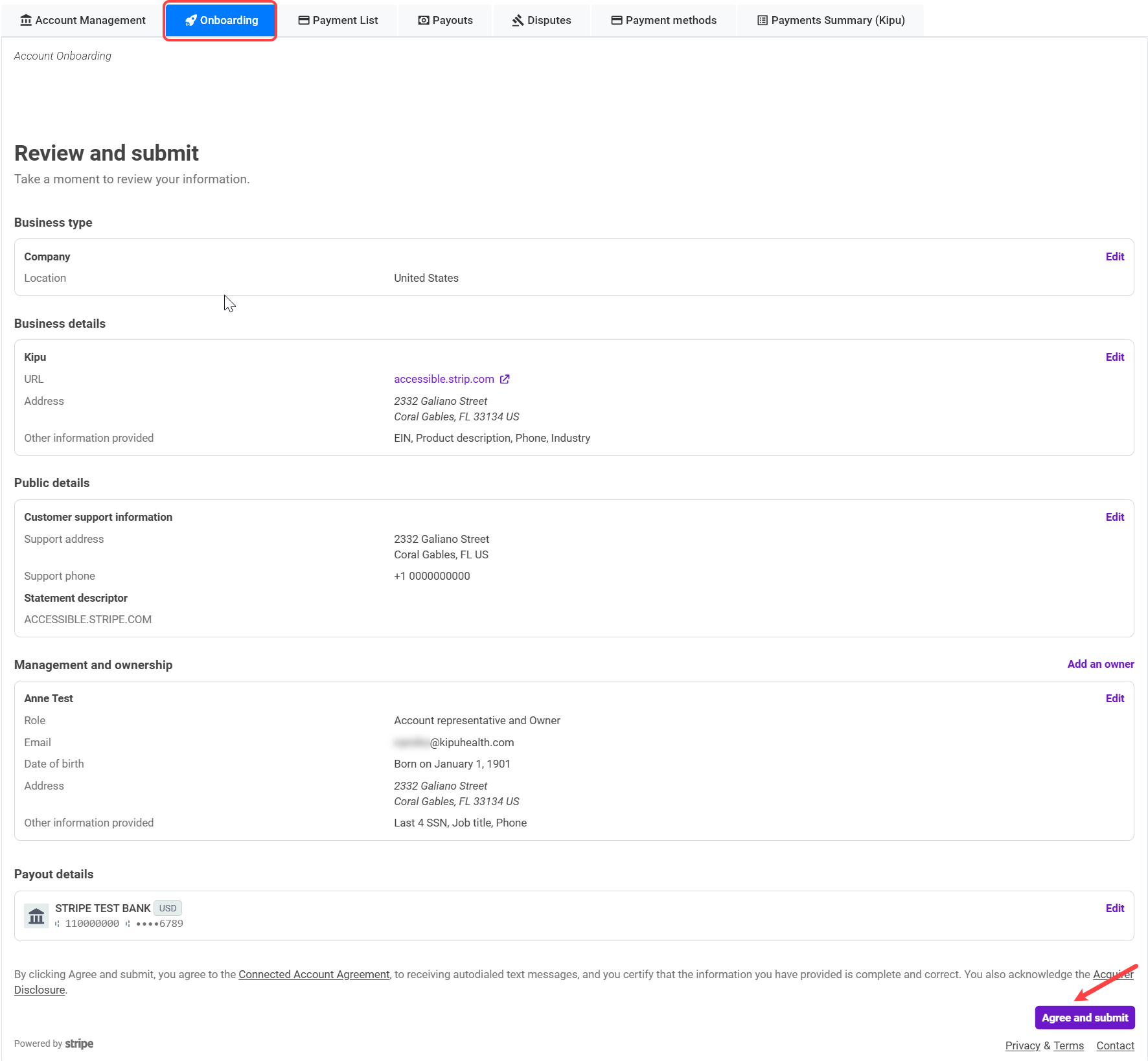Click the rocket icon on Onboarding tab
The image size is (1148, 1061).
190,20
